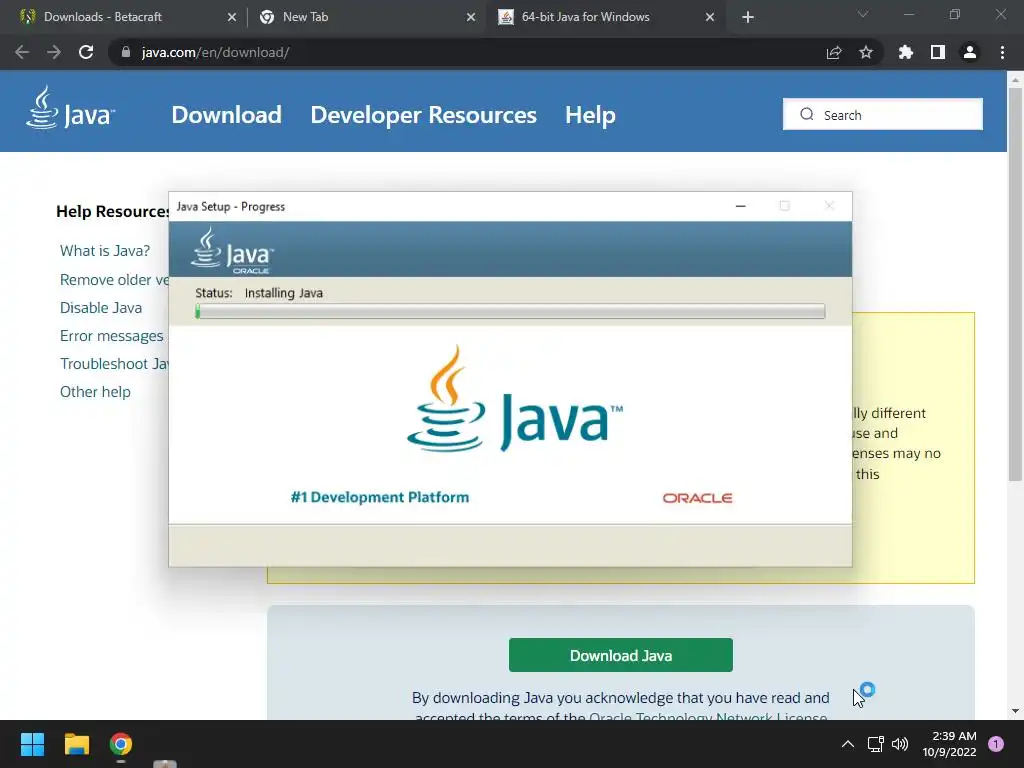Open the Chrome extensions puzzle icon
The width and height of the screenshot is (1024, 768).
pyautogui.click(x=906, y=52)
